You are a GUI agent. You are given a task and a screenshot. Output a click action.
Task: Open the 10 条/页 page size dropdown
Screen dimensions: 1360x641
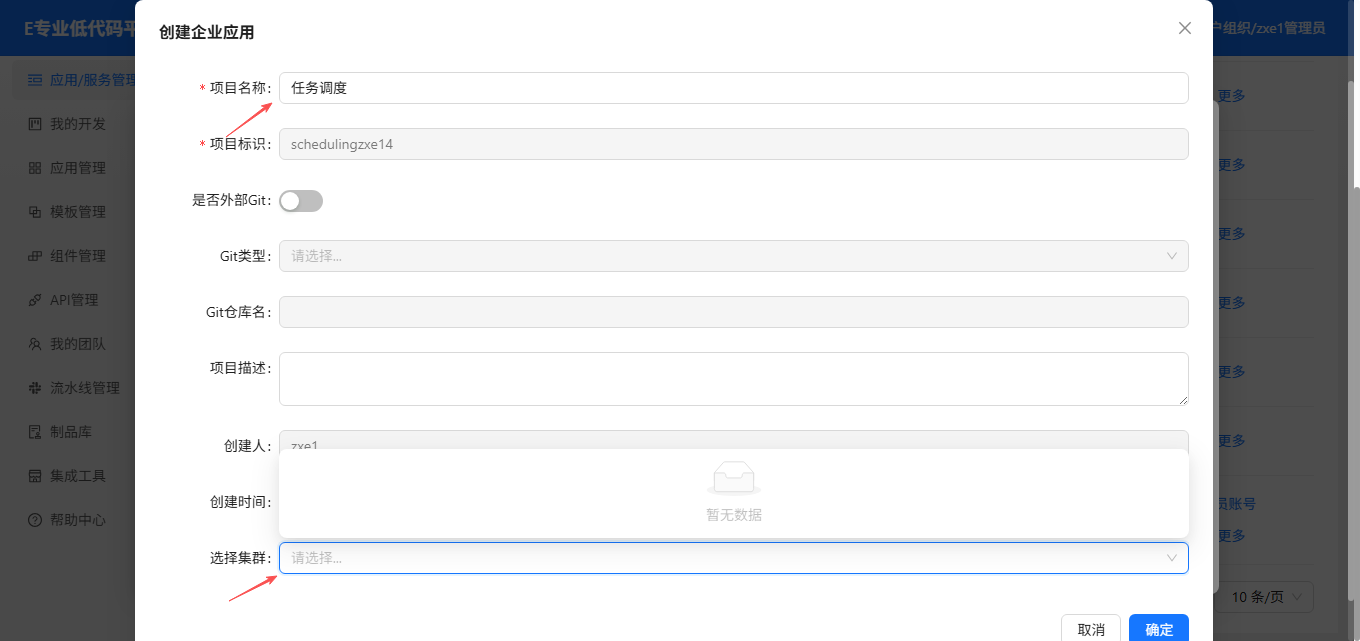pyautogui.click(x=1267, y=597)
